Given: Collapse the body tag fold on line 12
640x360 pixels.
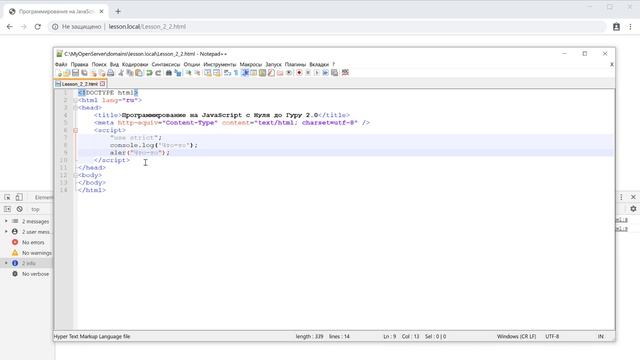Looking at the screenshot, I should tap(76, 175).
